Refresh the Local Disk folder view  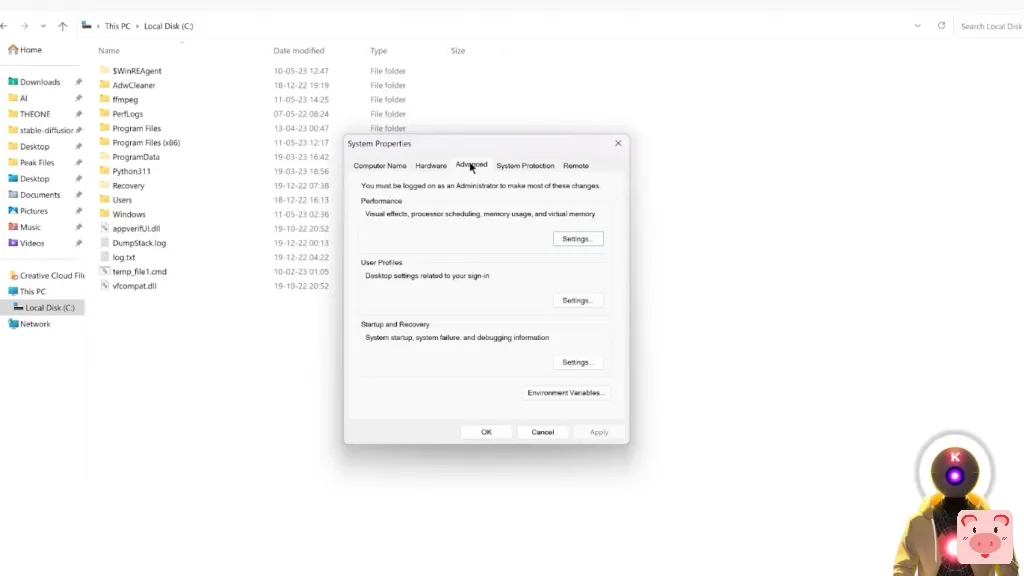pos(941,26)
